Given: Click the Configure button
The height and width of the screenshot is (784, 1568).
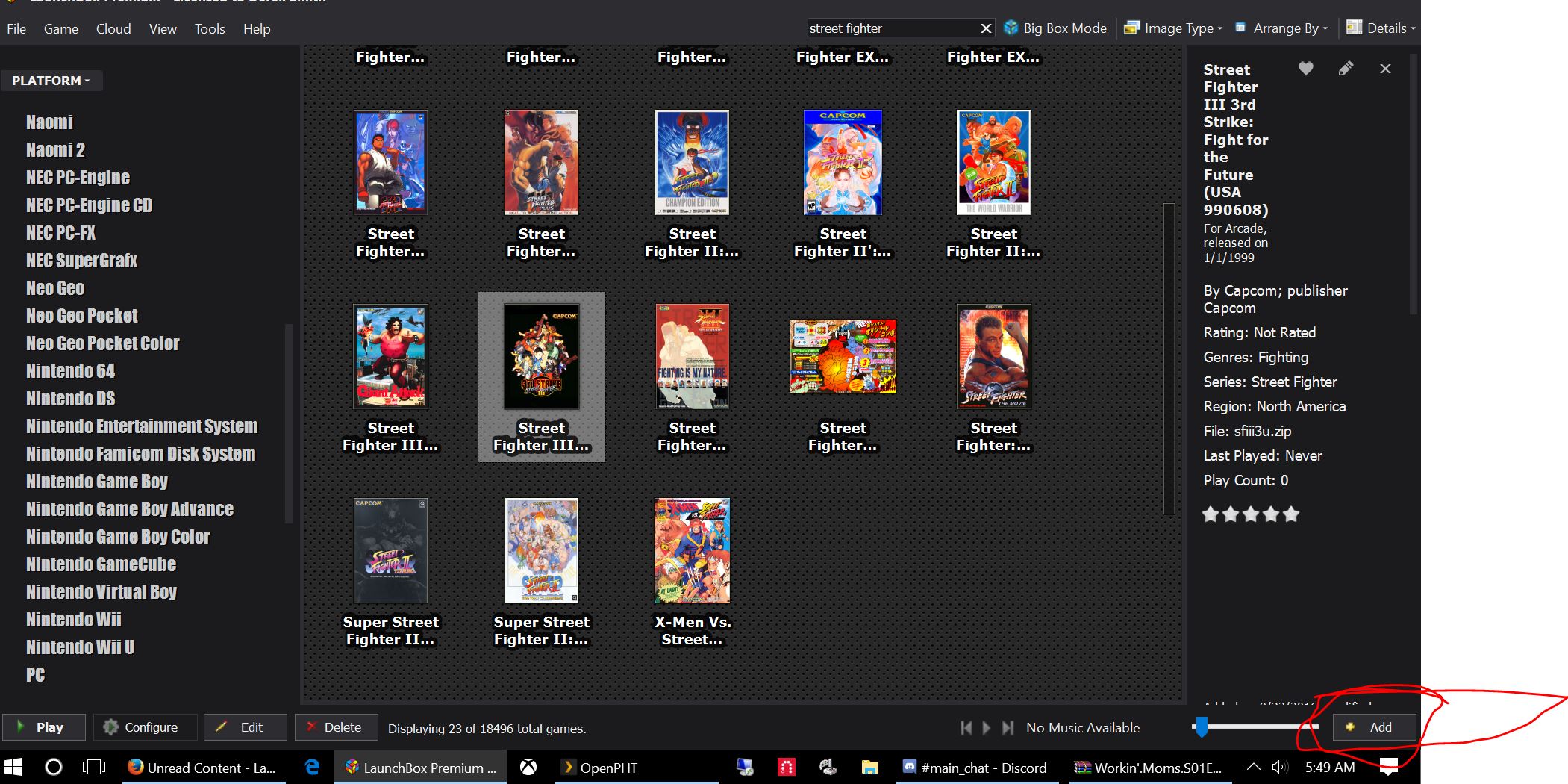Looking at the screenshot, I should [x=145, y=727].
